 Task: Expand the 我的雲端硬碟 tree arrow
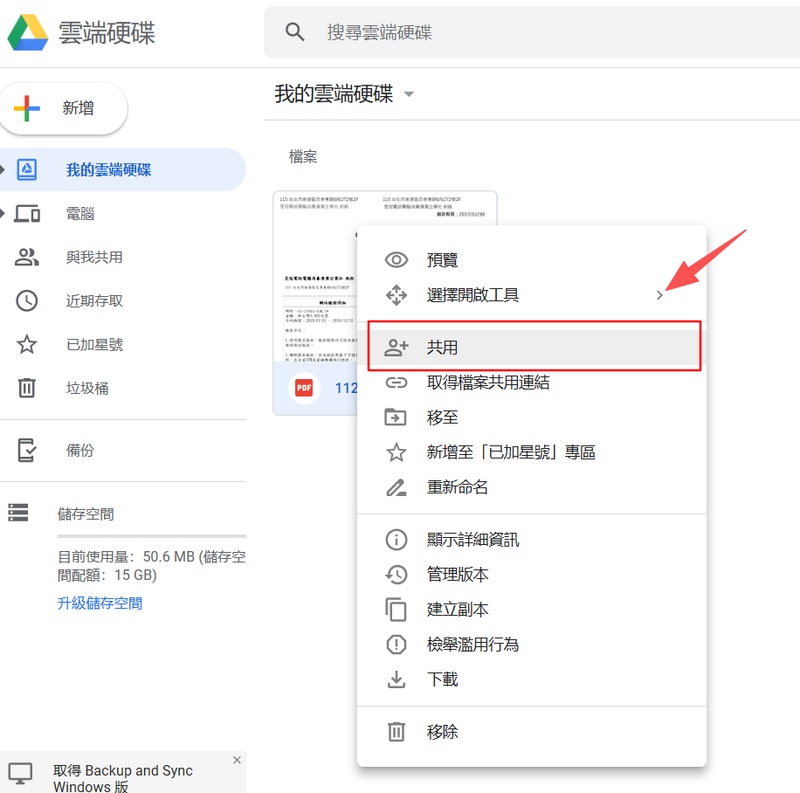[4, 170]
